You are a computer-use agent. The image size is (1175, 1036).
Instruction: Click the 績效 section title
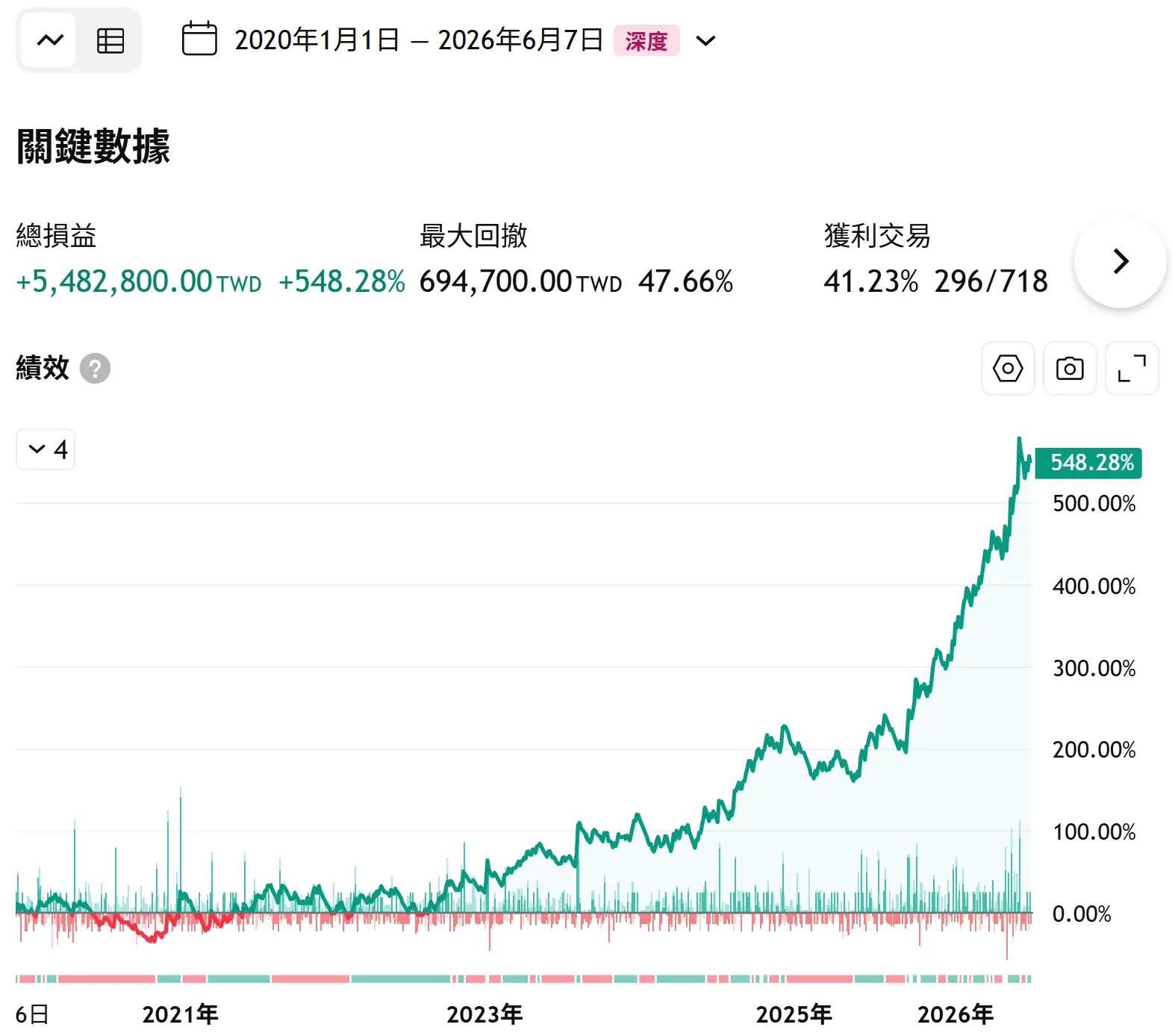coord(43,368)
